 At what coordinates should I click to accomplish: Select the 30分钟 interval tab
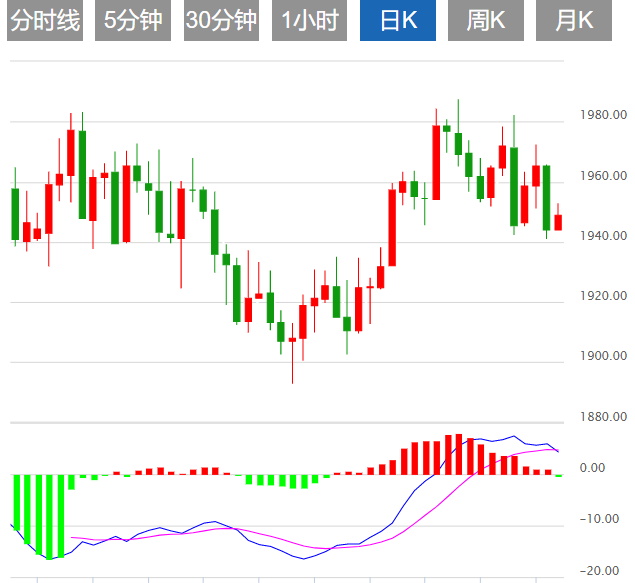click(x=221, y=20)
